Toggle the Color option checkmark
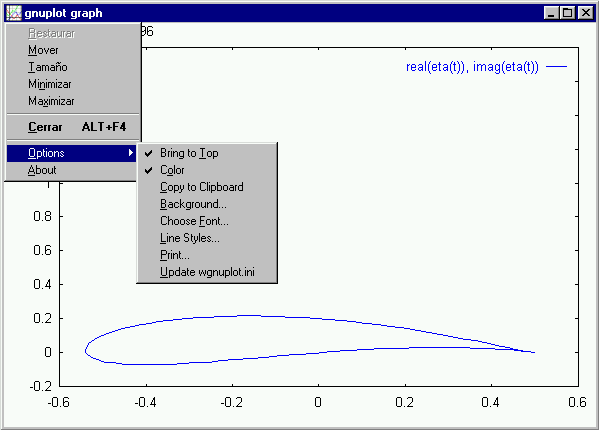The image size is (599, 430). point(148,170)
